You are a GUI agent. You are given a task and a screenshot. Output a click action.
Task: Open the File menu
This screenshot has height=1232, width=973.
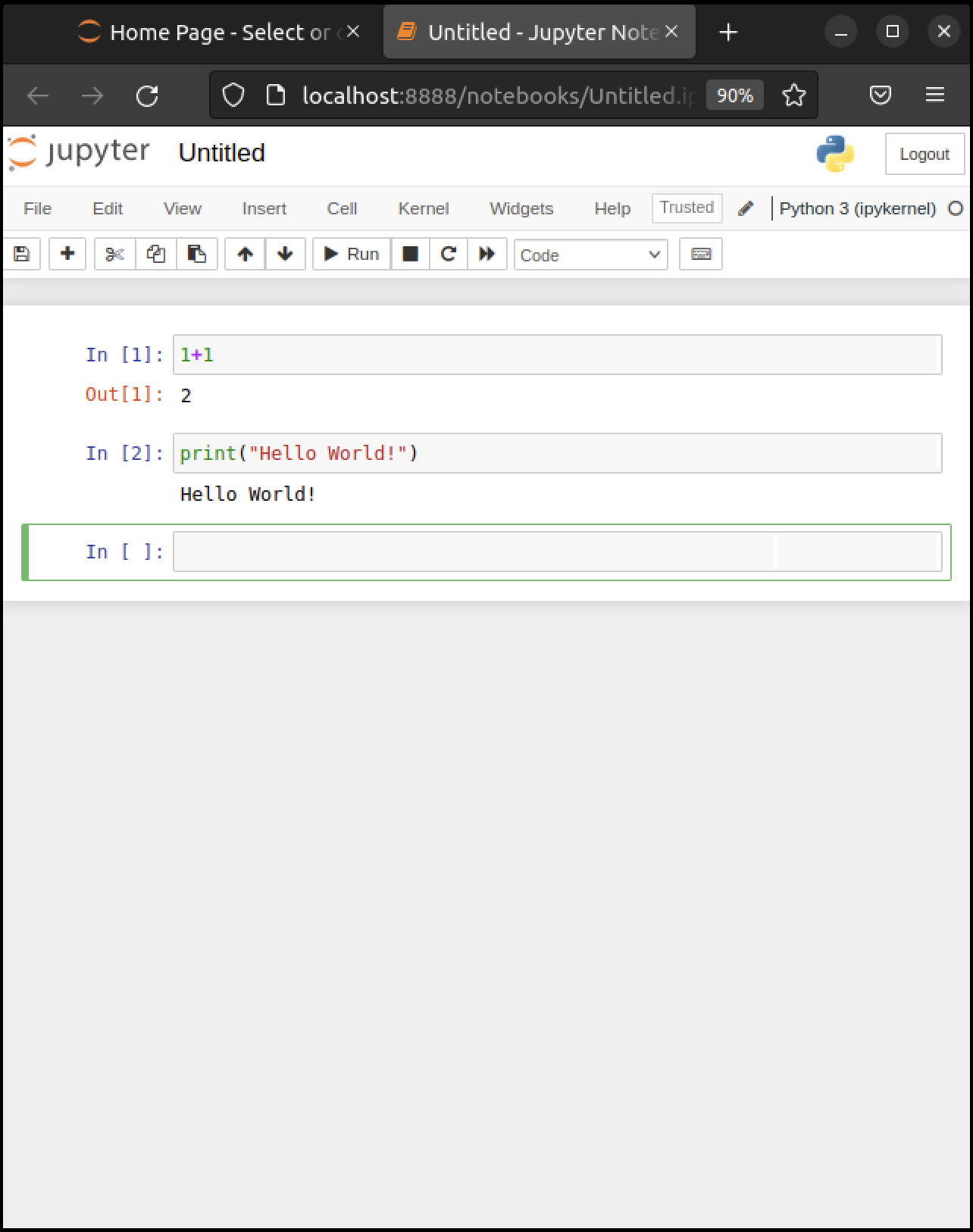tap(37, 209)
